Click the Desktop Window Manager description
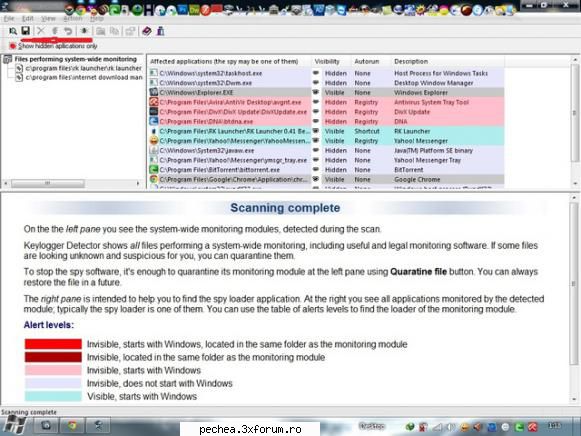 (434, 83)
